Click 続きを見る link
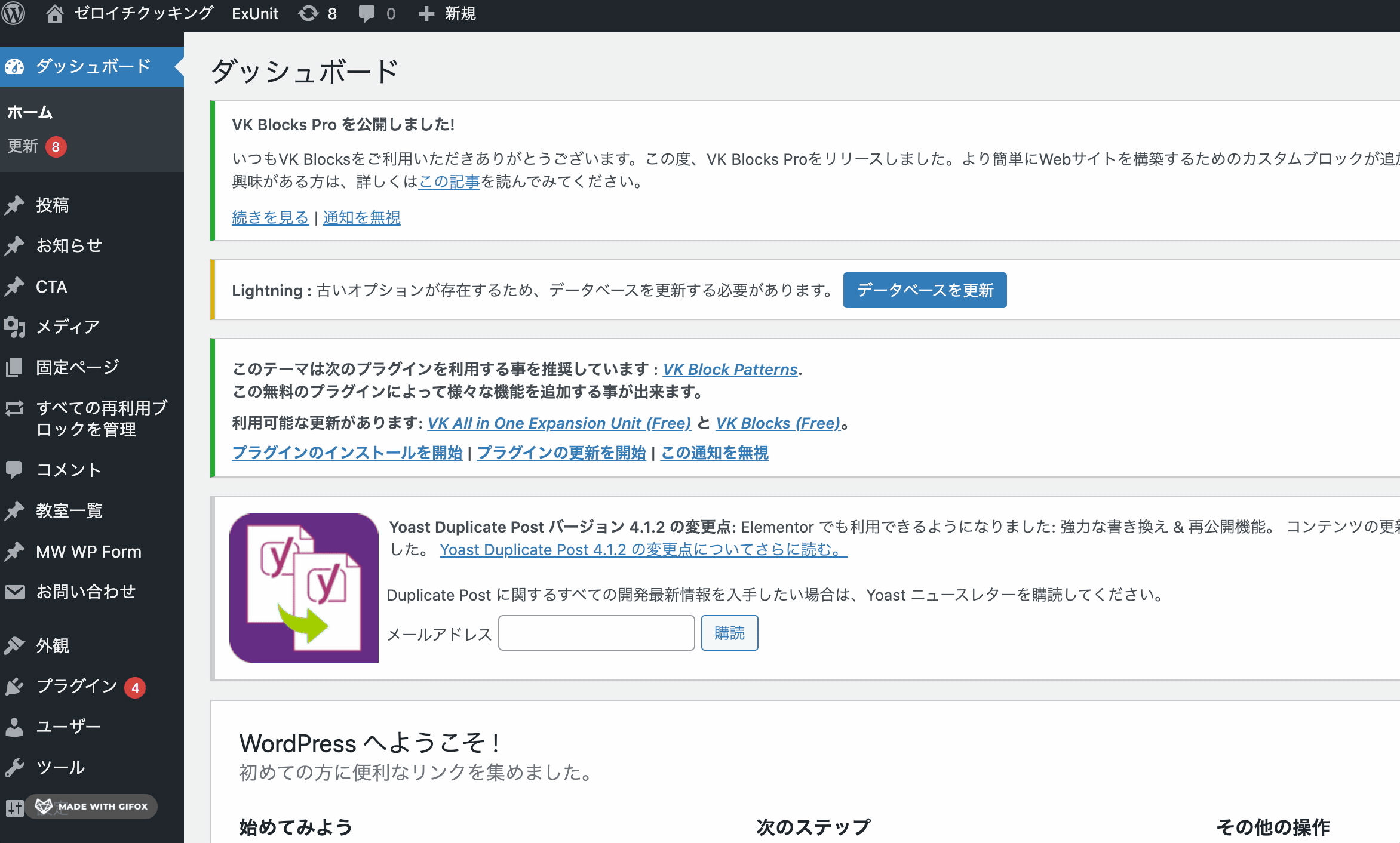1400x843 pixels. [270, 217]
